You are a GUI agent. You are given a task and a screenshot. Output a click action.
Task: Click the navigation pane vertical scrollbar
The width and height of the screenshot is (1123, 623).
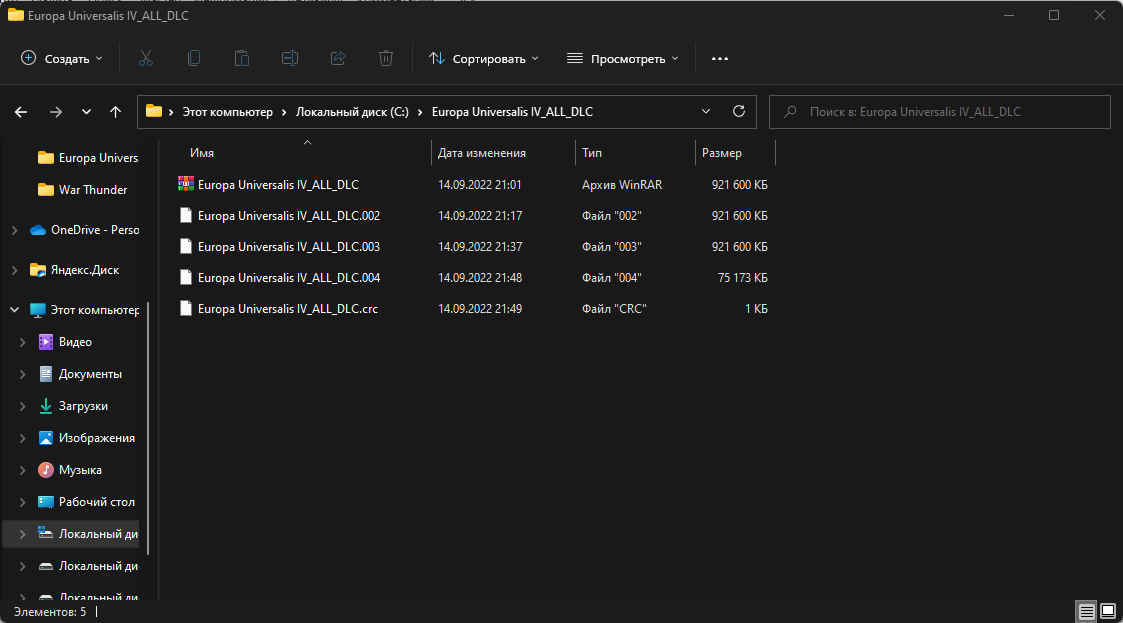tap(148, 428)
